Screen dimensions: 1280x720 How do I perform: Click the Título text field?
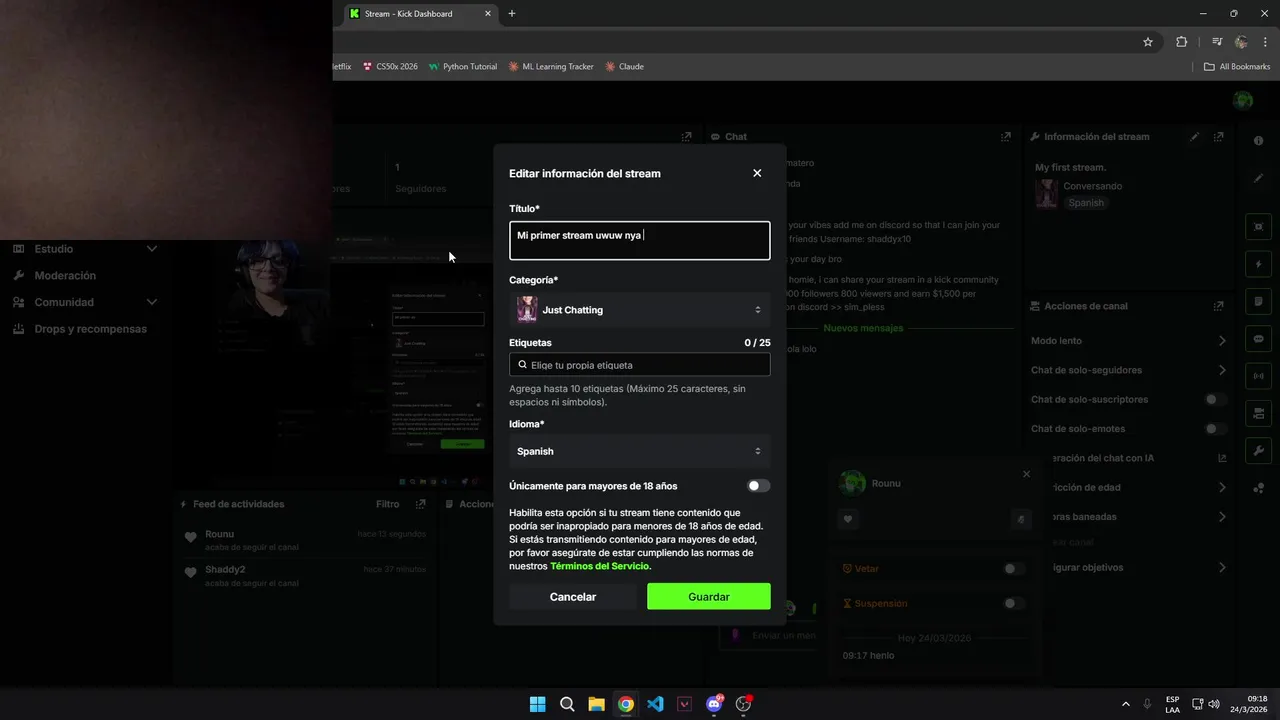coord(639,240)
